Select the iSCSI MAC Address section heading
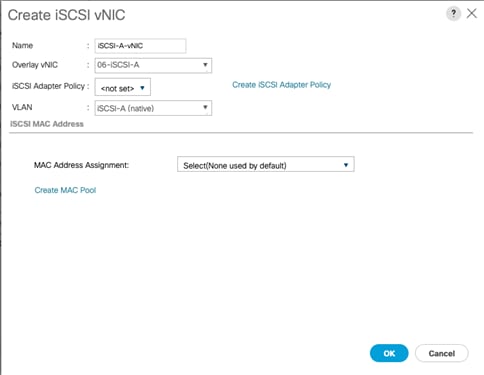The image size is (484, 375). click(x=47, y=124)
